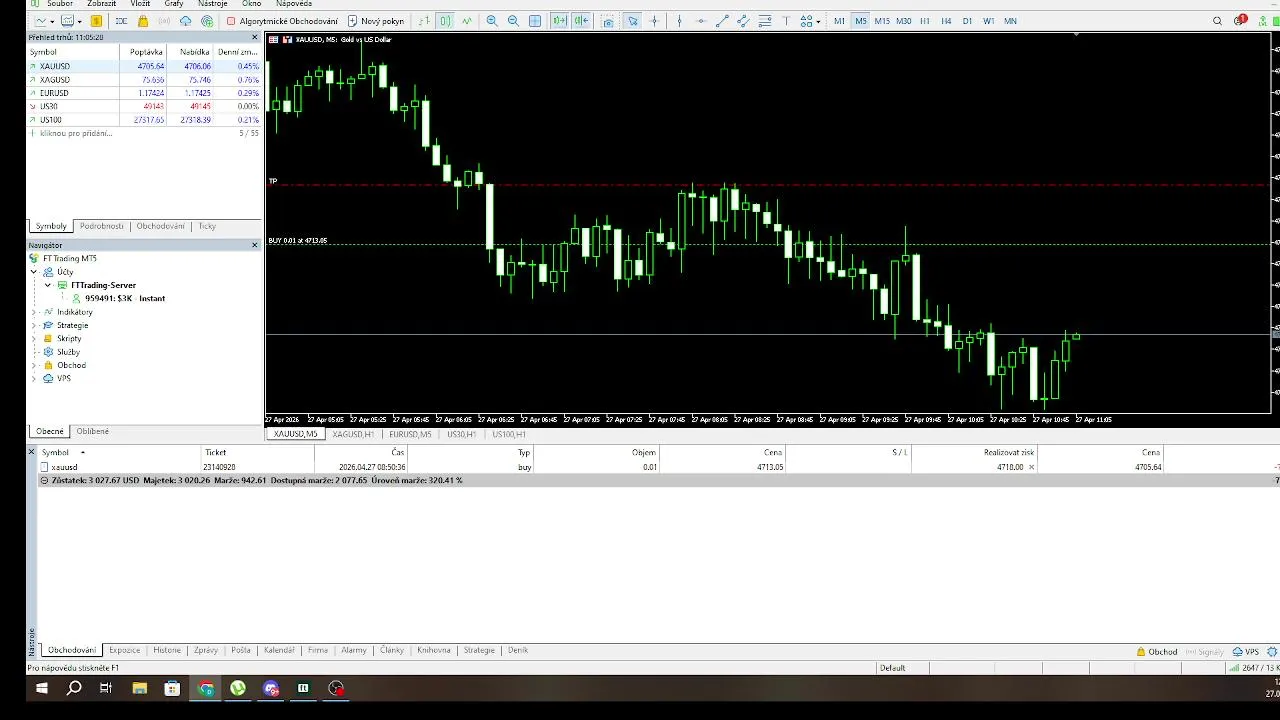Select the EURUSD row in Market Watch
Image resolution: width=1280 pixels, height=720 pixels.
click(144, 93)
